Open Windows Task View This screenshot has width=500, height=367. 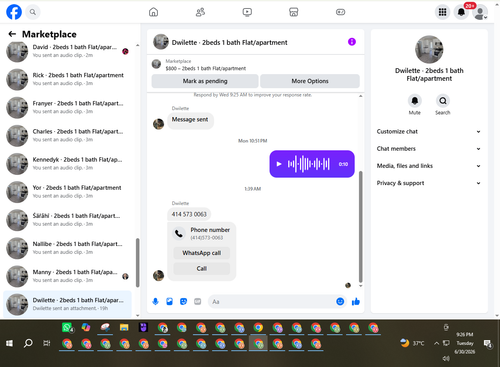(x=47, y=343)
